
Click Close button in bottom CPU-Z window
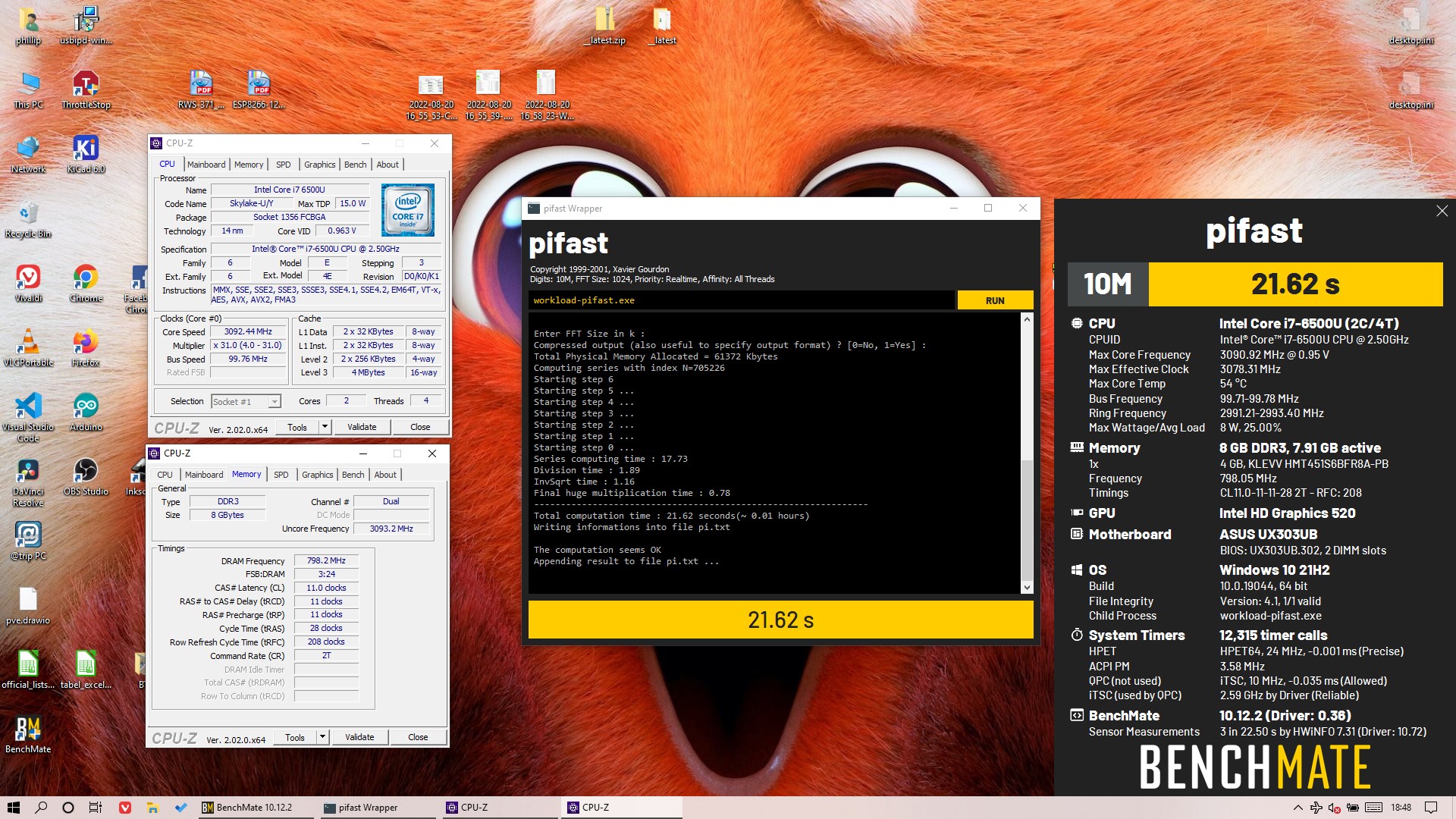click(x=418, y=736)
